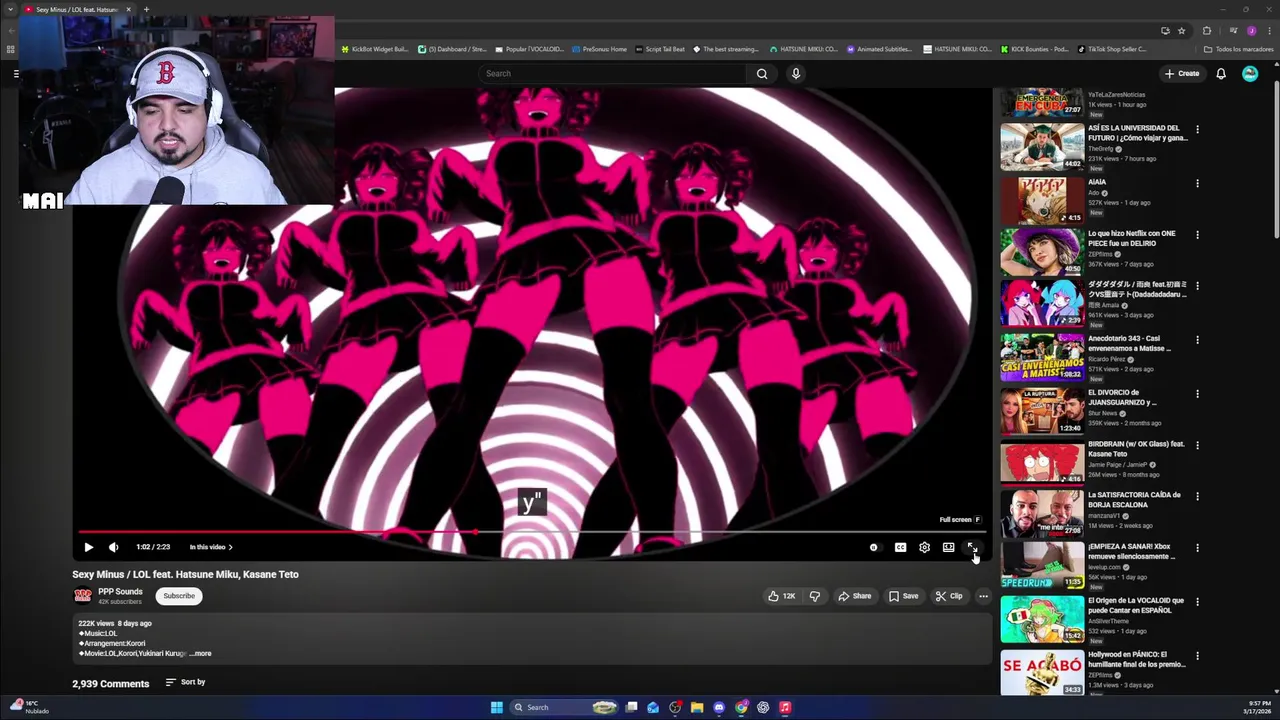This screenshot has width=1280, height=720.
Task: Focus the YouTube search field
Action: tap(610, 73)
